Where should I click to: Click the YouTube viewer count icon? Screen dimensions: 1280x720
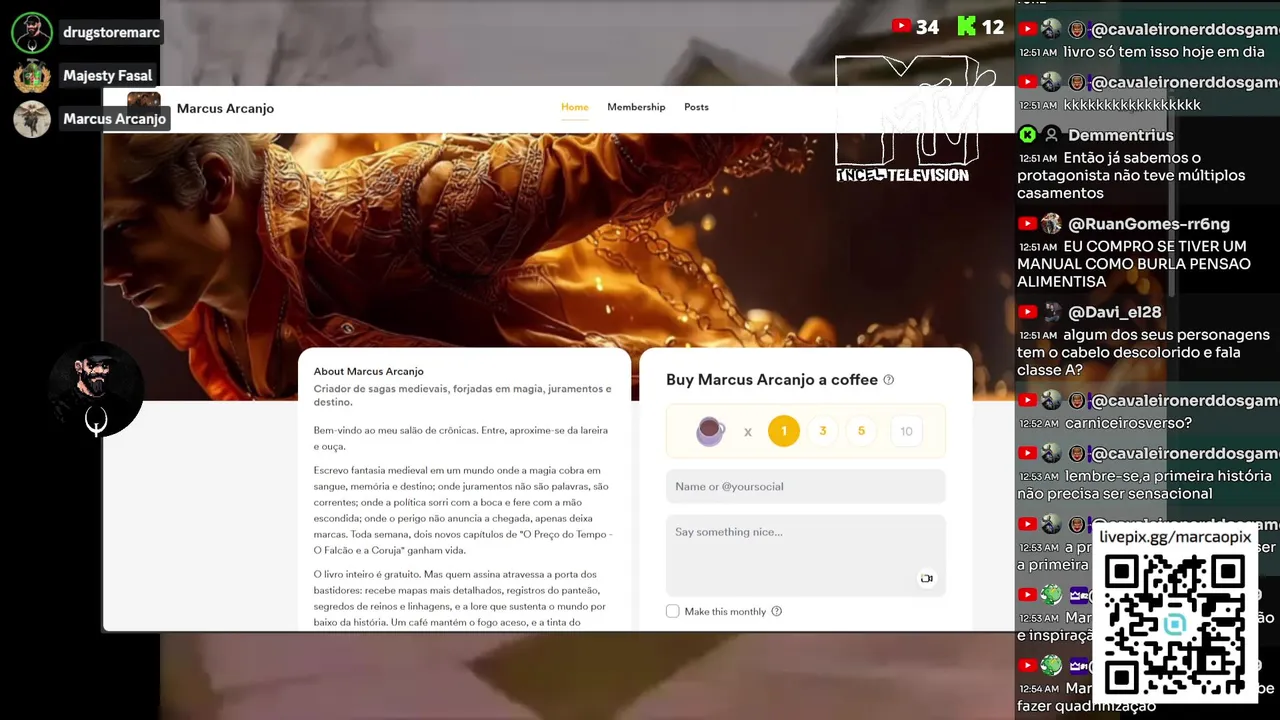(x=901, y=27)
